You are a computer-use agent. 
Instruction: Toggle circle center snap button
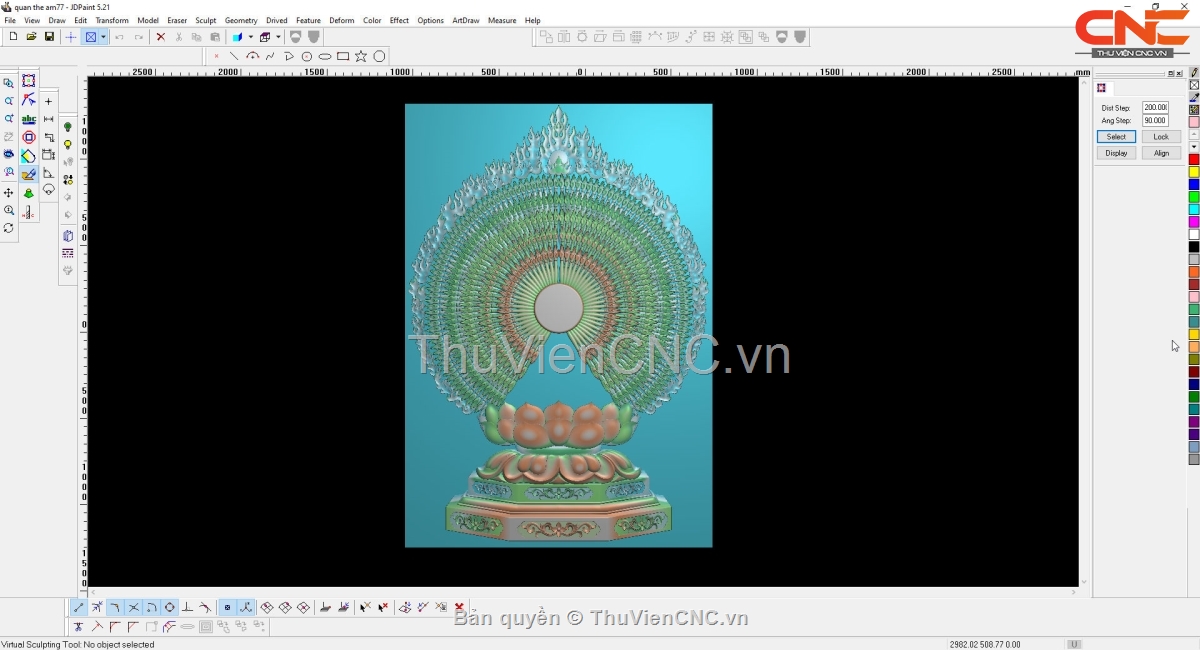pos(170,607)
